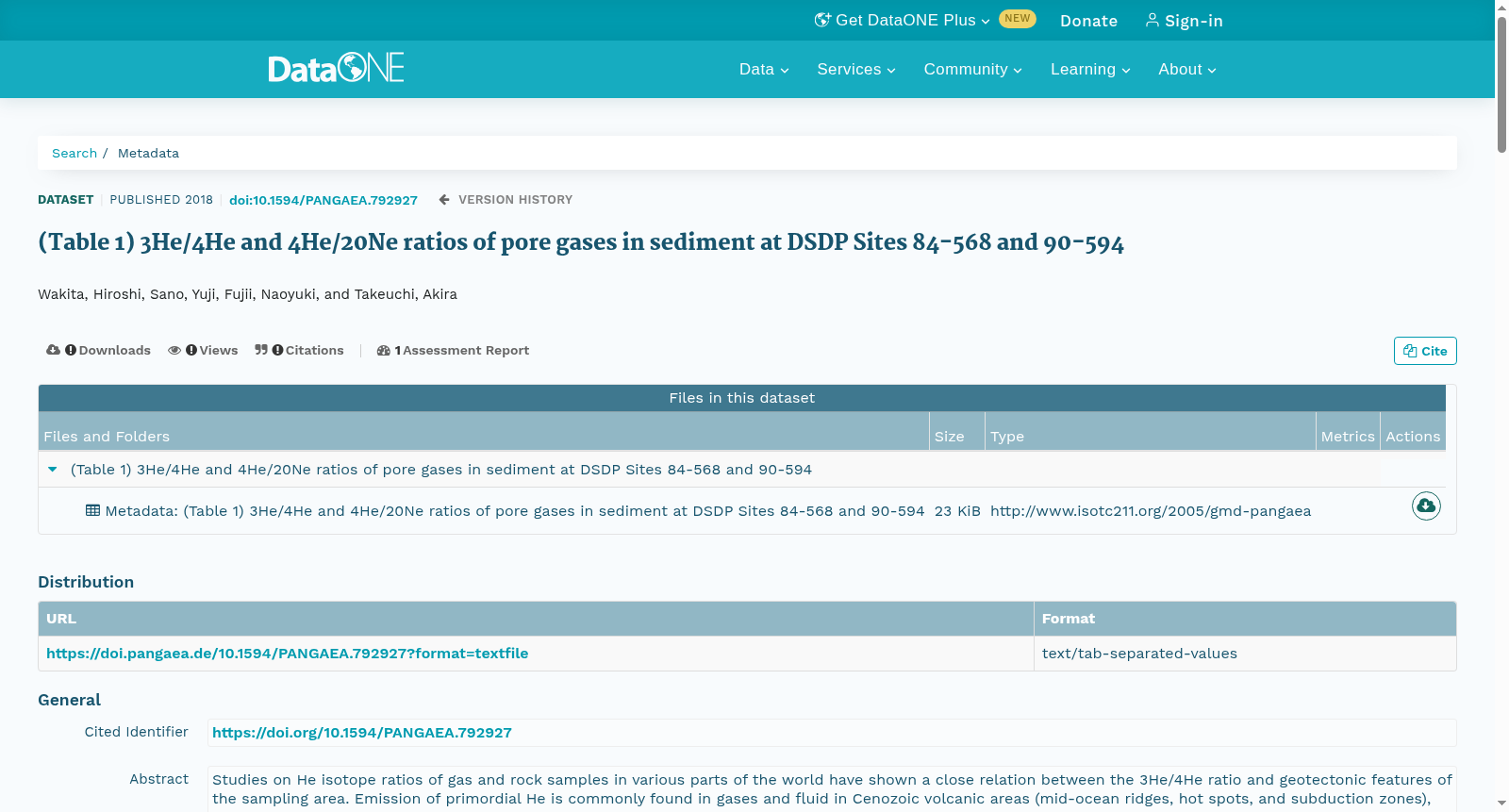Click the Distribution section heading

pyautogui.click(x=86, y=582)
